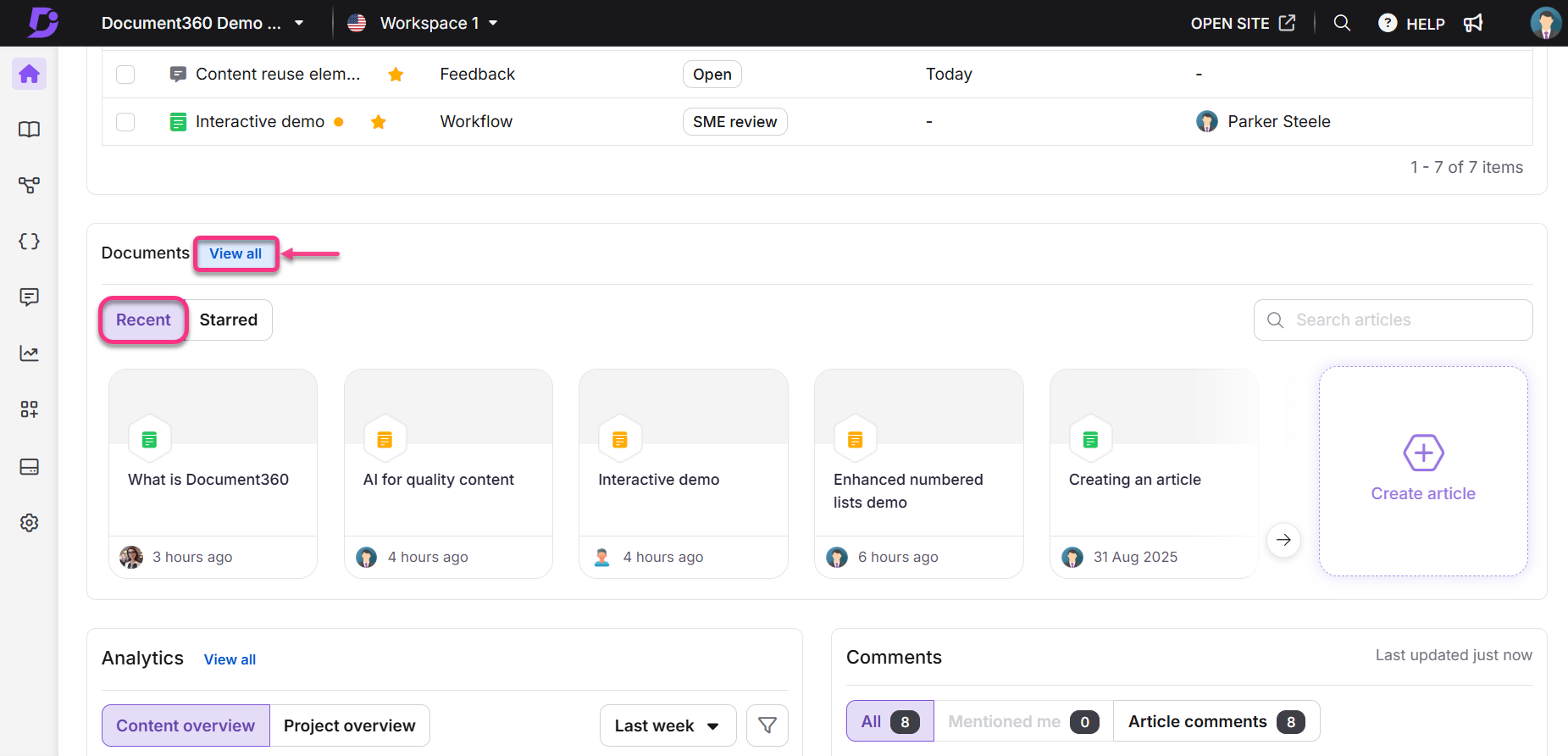Screen dimensions: 1568x756
Task: Click next arrow to show more documents
Action: pos(1284,540)
